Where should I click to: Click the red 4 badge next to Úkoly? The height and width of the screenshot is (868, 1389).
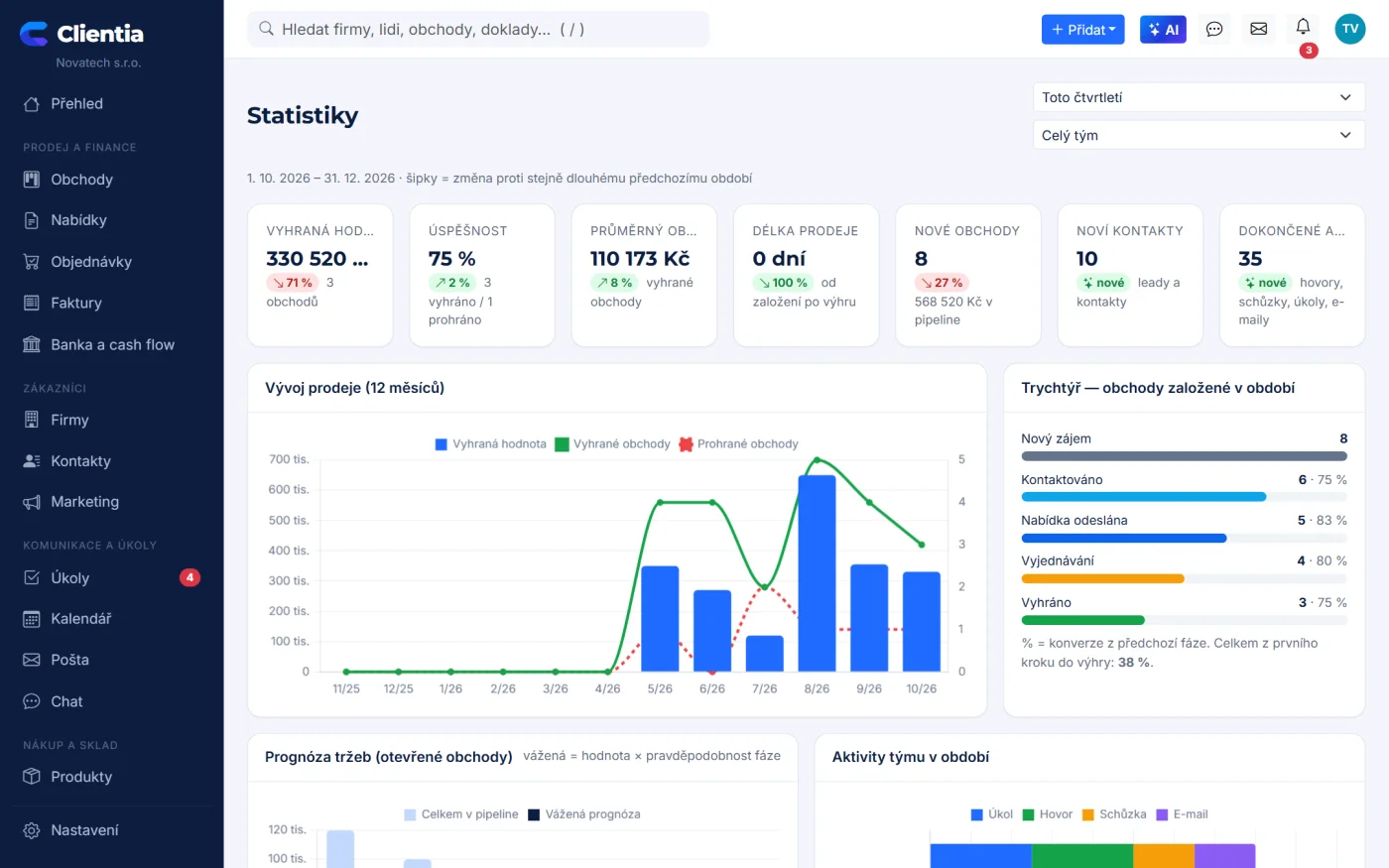[189, 577]
